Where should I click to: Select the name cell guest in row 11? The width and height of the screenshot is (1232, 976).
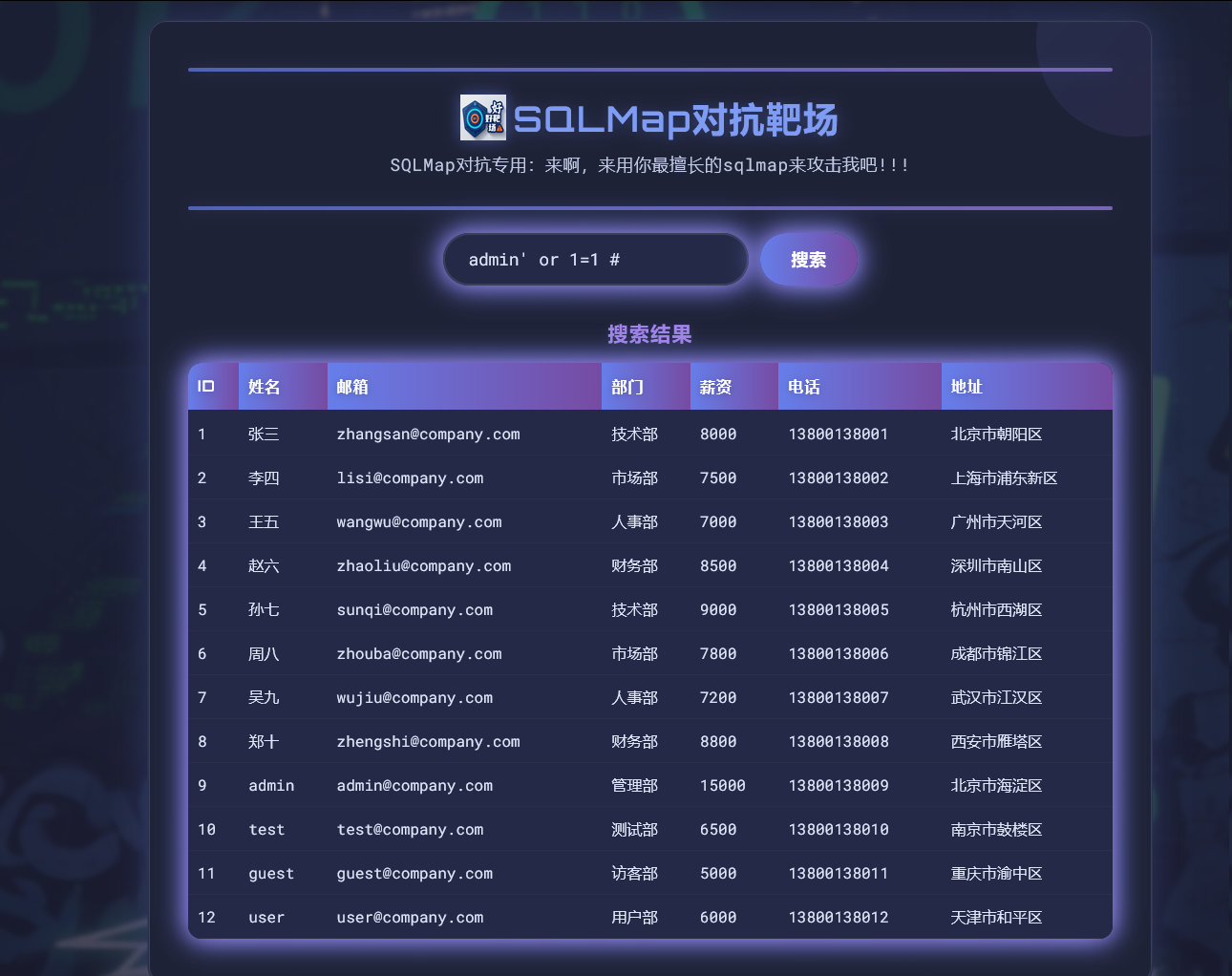tap(271, 874)
